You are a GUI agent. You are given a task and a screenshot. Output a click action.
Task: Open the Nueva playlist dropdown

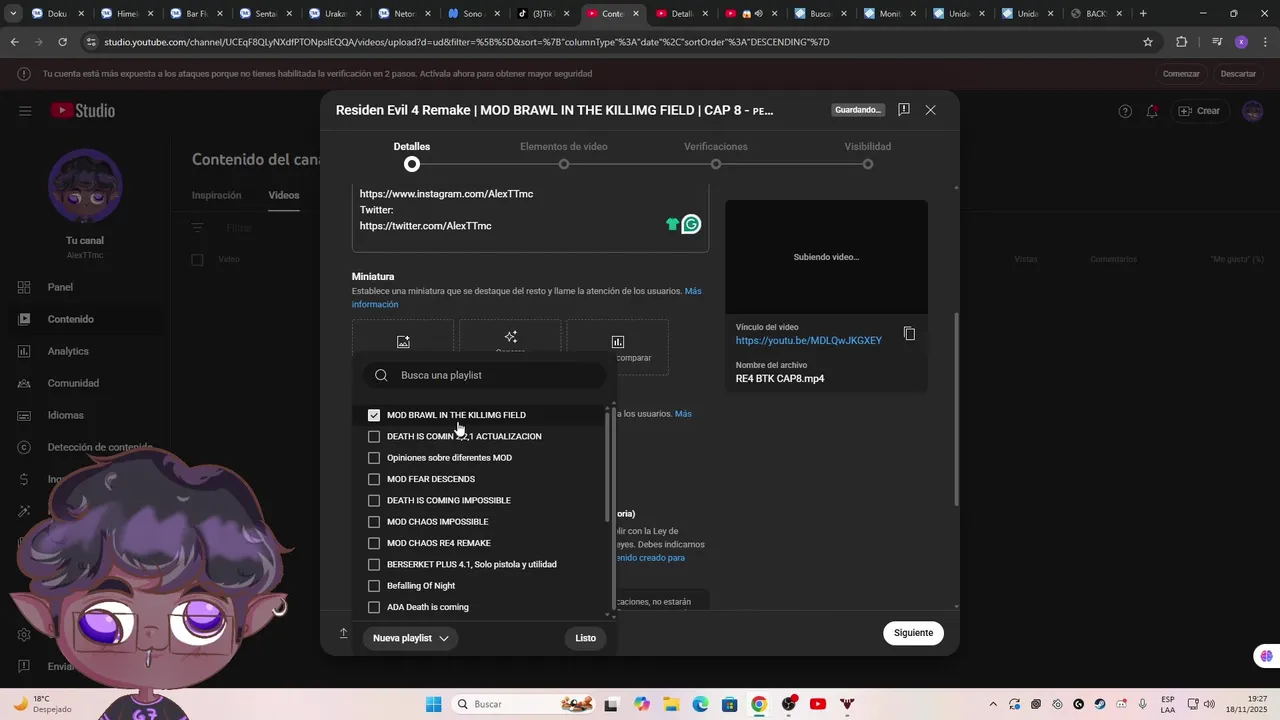[410, 638]
